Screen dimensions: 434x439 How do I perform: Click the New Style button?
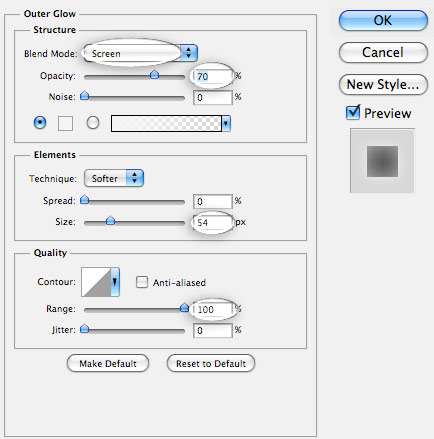pos(383,84)
